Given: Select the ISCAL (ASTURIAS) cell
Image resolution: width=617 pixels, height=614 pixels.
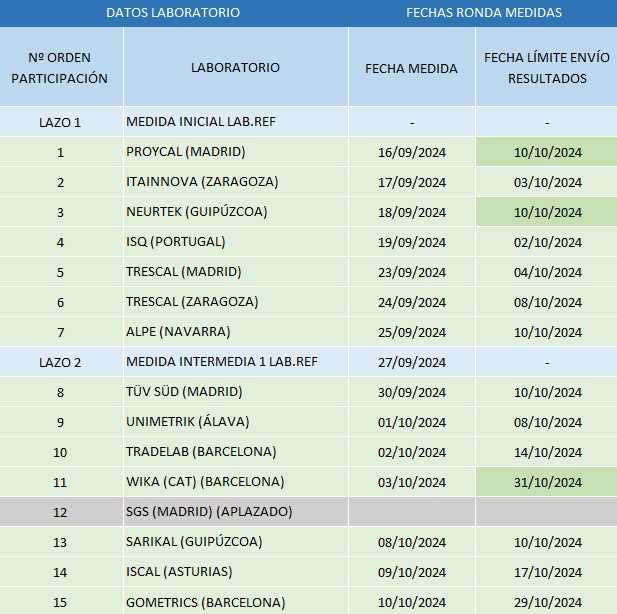Looking at the screenshot, I should [236, 571].
